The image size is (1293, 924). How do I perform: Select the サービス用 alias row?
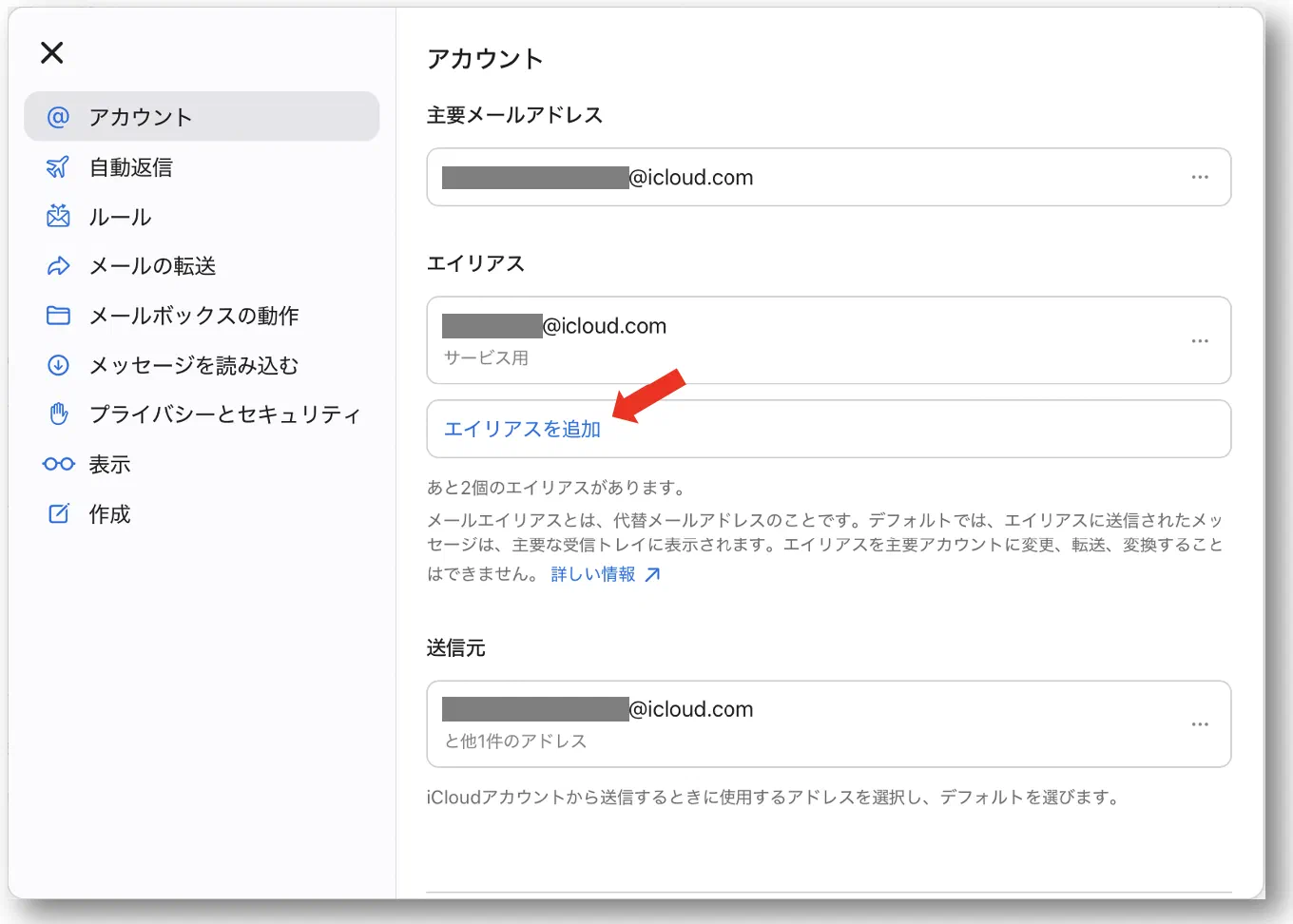(829, 340)
